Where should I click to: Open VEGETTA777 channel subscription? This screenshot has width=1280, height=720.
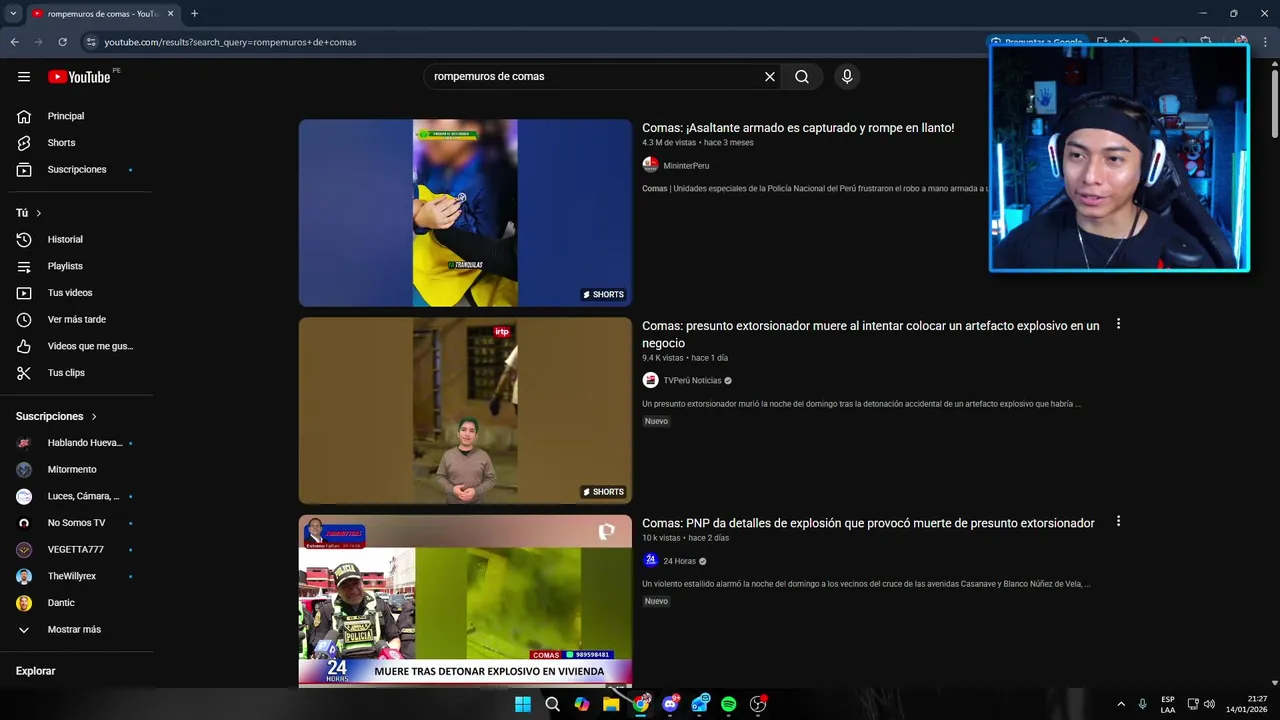(76, 550)
